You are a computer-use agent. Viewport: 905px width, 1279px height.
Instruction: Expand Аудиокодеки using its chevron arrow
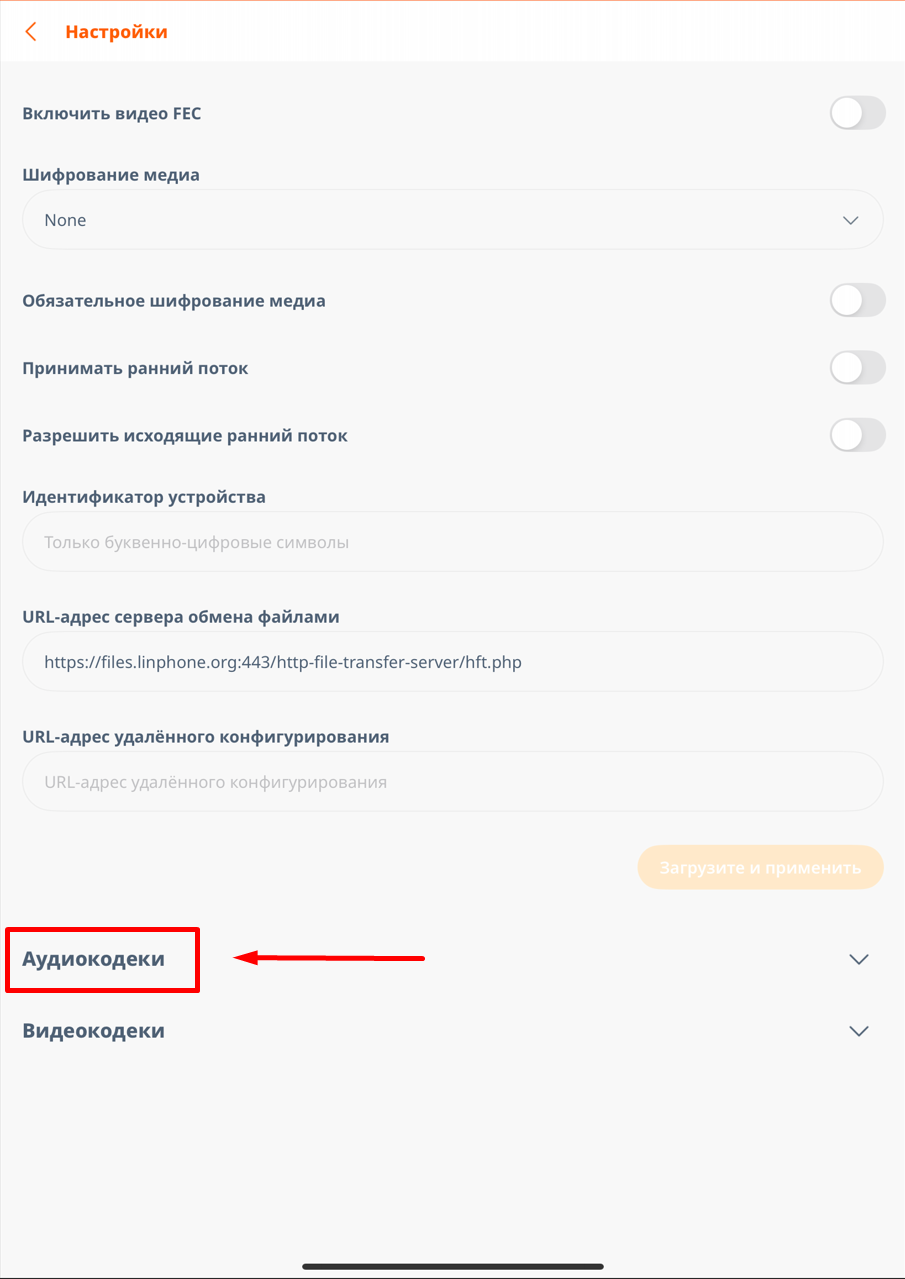point(858,959)
